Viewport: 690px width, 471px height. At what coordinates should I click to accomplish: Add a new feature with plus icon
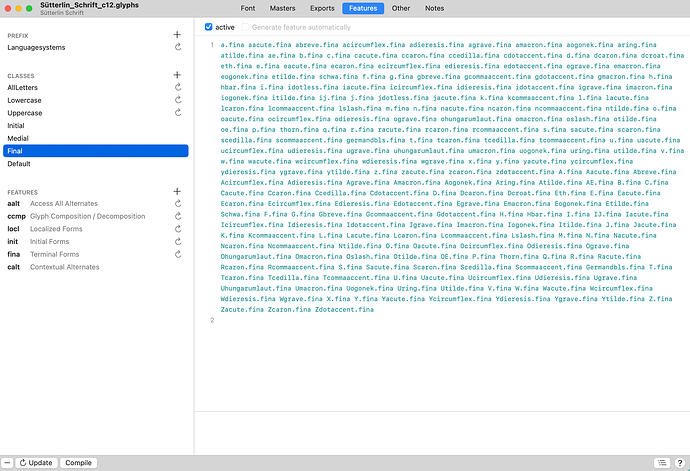[x=177, y=191]
